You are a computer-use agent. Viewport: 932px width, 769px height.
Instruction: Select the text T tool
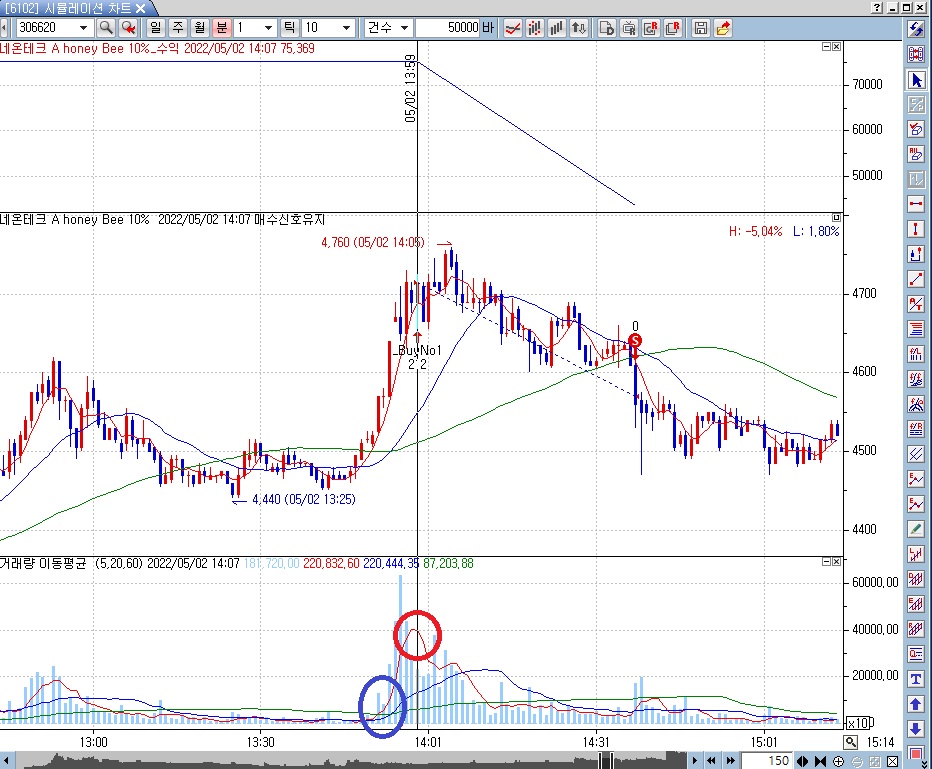916,680
